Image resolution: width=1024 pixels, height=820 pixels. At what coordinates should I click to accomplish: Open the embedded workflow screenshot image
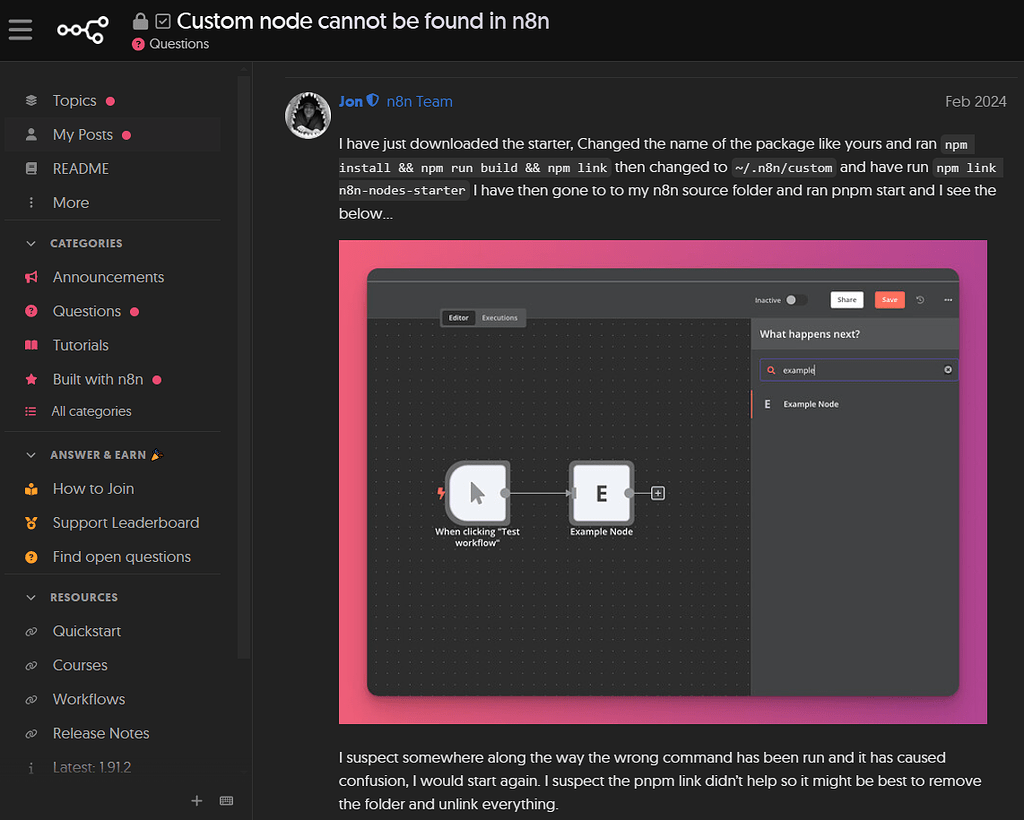(x=662, y=481)
